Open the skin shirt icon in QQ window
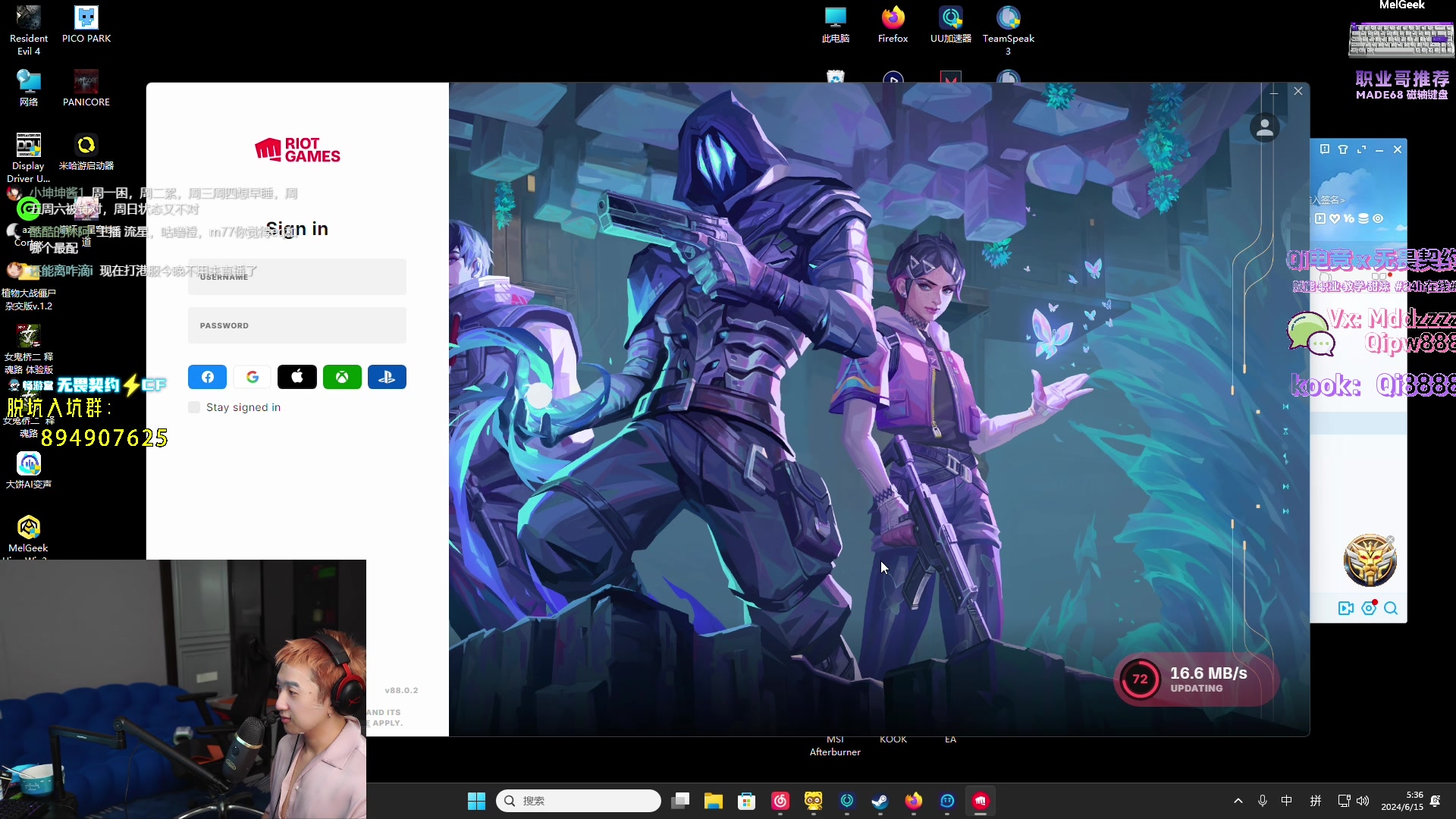Screen dimensions: 1456x819 click(x=1343, y=149)
